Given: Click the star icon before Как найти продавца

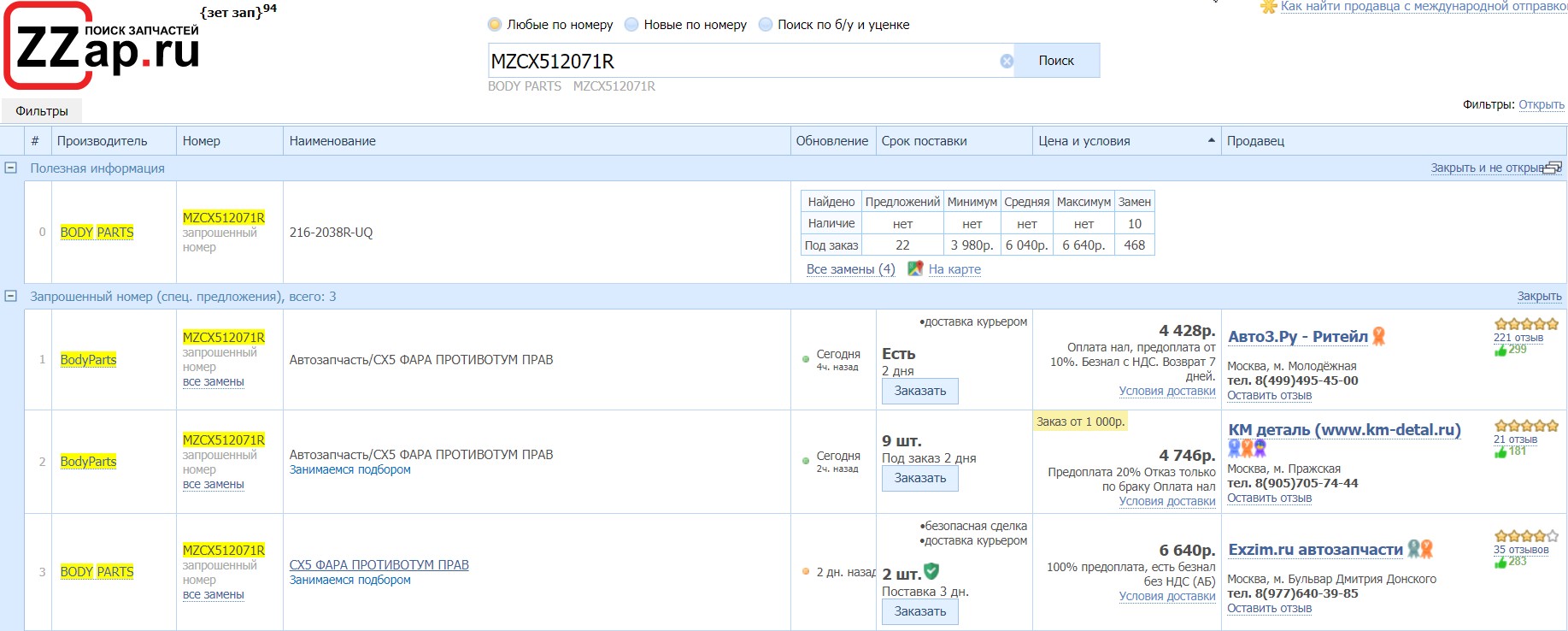Looking at the screenshot, I should (1268, 6).
